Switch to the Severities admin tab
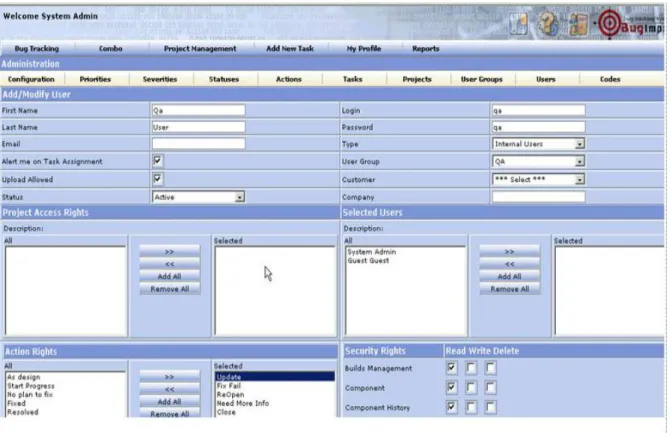Screen dimensions: 672x433 coord(160,79)
